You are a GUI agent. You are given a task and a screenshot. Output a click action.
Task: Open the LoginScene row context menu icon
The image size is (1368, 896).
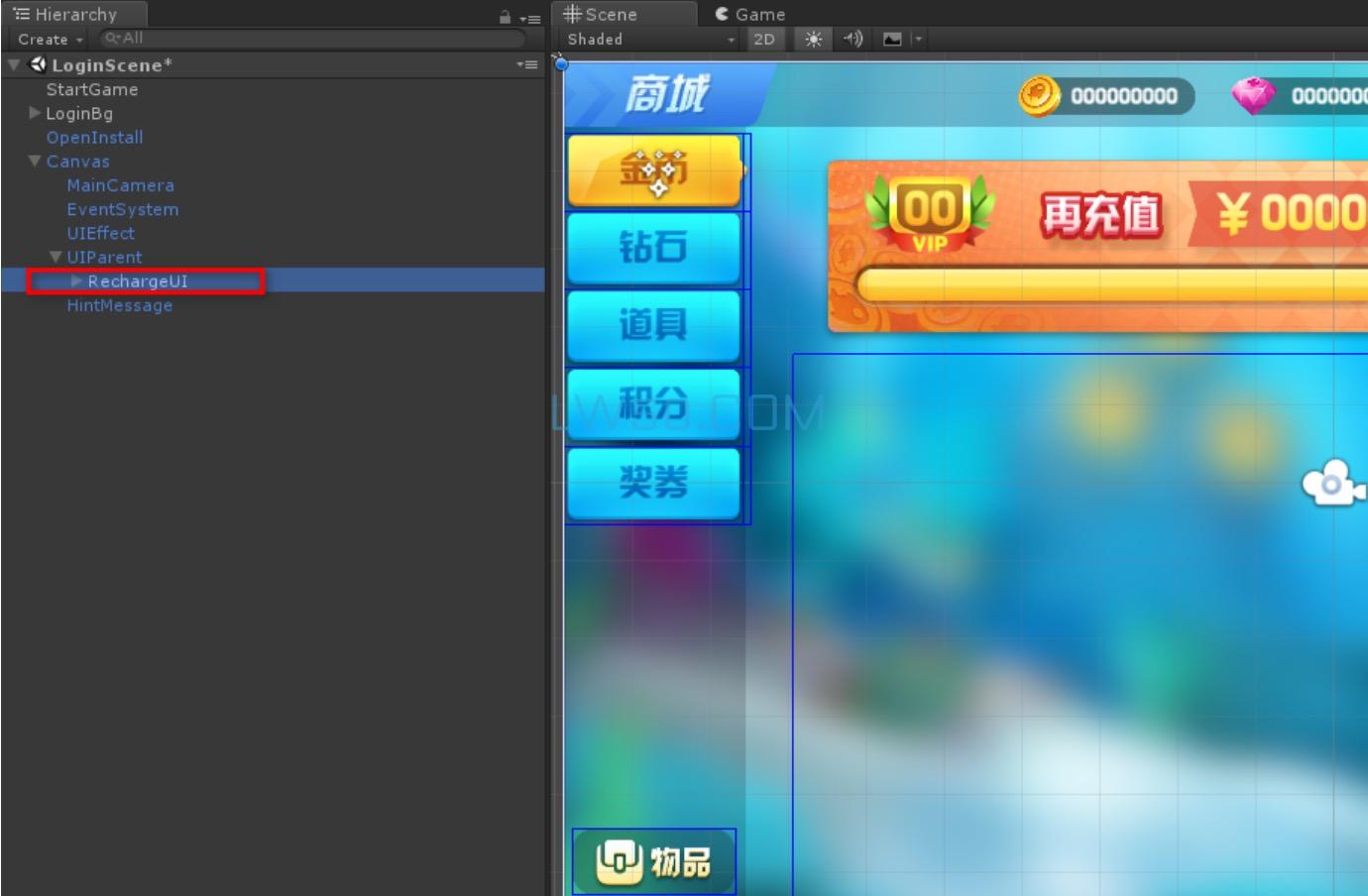pos(526,65)
